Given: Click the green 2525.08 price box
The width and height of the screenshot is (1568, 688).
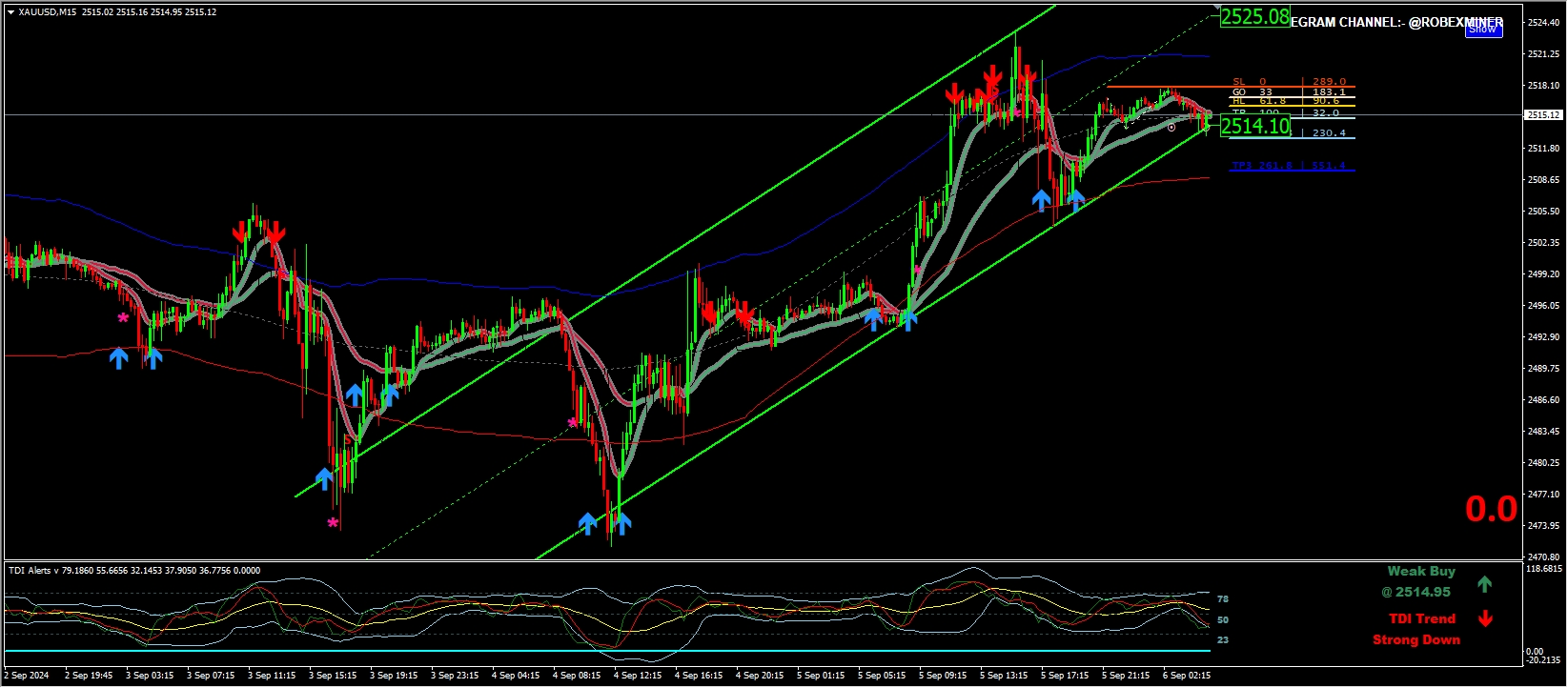Looking at the screenshot, I should click(x=1255, y=16).
